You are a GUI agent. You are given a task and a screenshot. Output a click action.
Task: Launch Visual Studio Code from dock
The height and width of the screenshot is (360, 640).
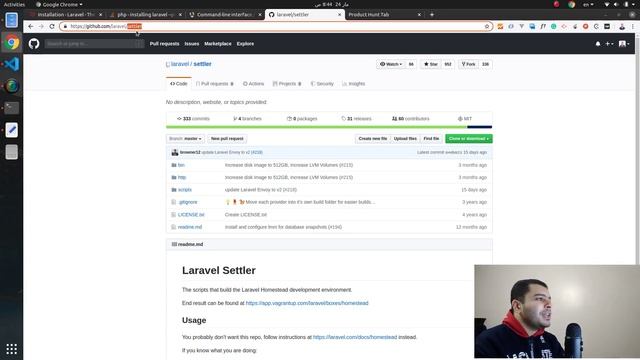[11, 64]
